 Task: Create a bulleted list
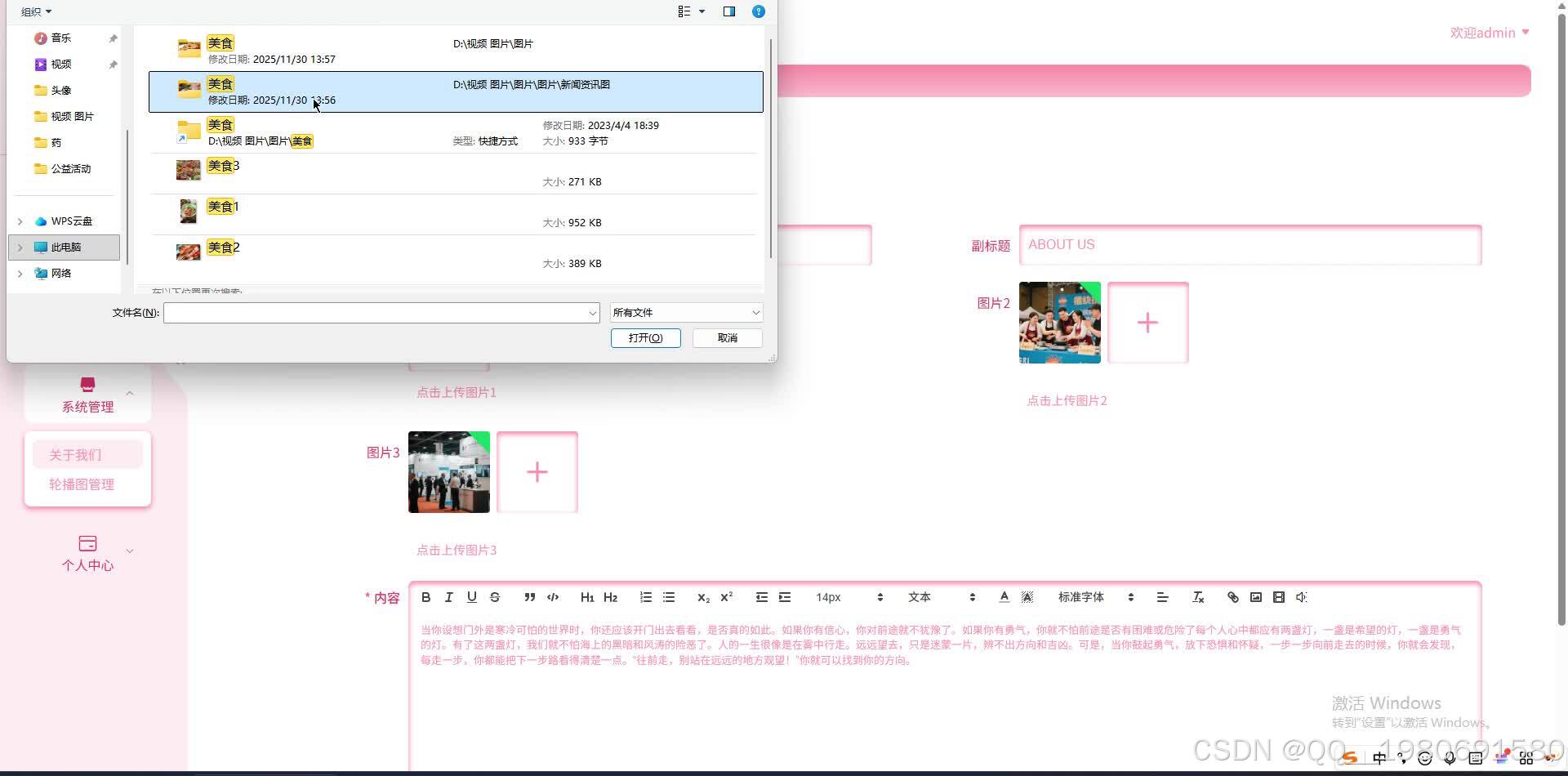coord(669,597)
